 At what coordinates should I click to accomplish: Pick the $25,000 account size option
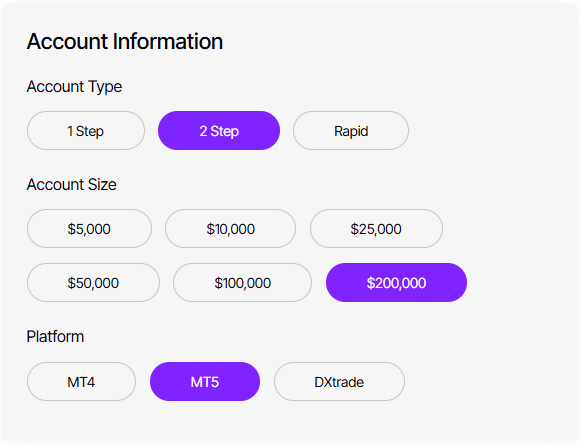tap(376, 229)
